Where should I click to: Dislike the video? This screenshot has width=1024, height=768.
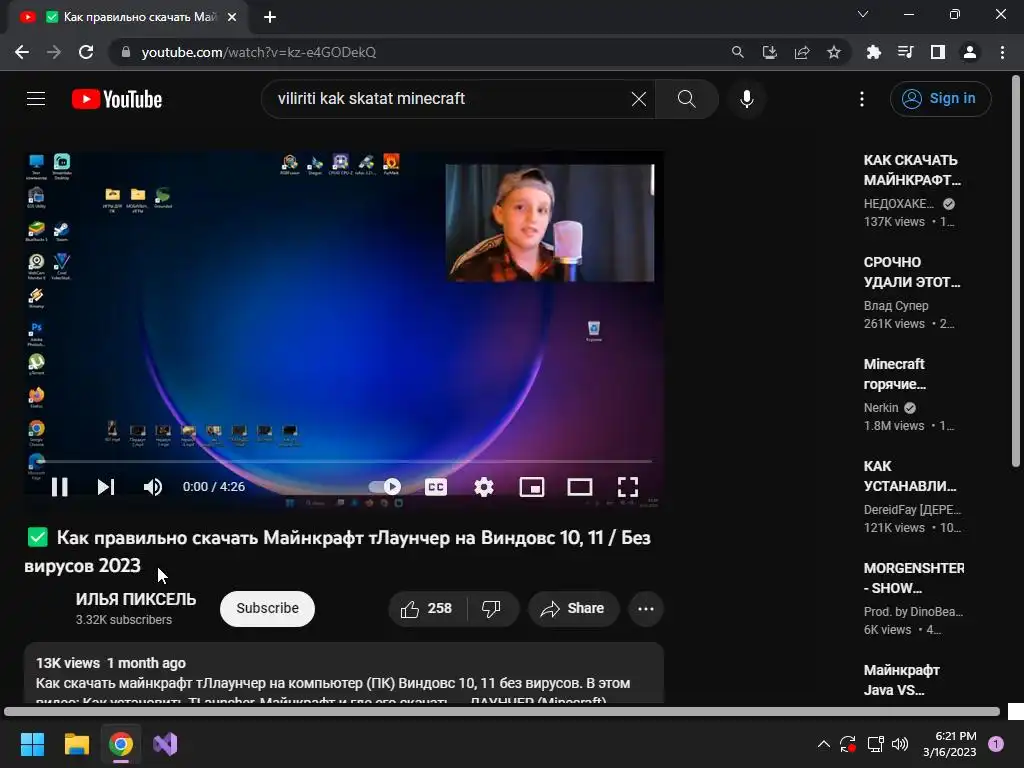tap(491, 609)
